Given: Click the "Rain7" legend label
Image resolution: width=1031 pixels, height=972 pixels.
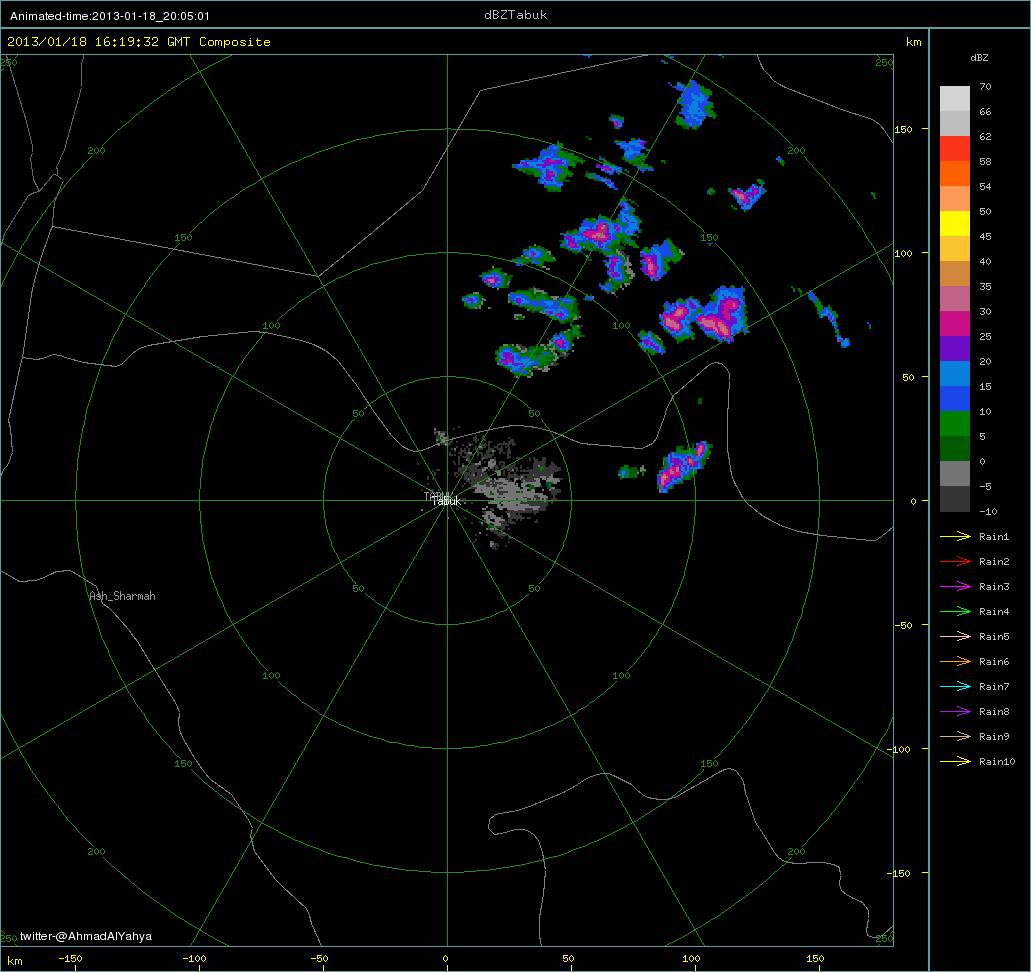Looking at the screenshot, I should click(994, 687).
